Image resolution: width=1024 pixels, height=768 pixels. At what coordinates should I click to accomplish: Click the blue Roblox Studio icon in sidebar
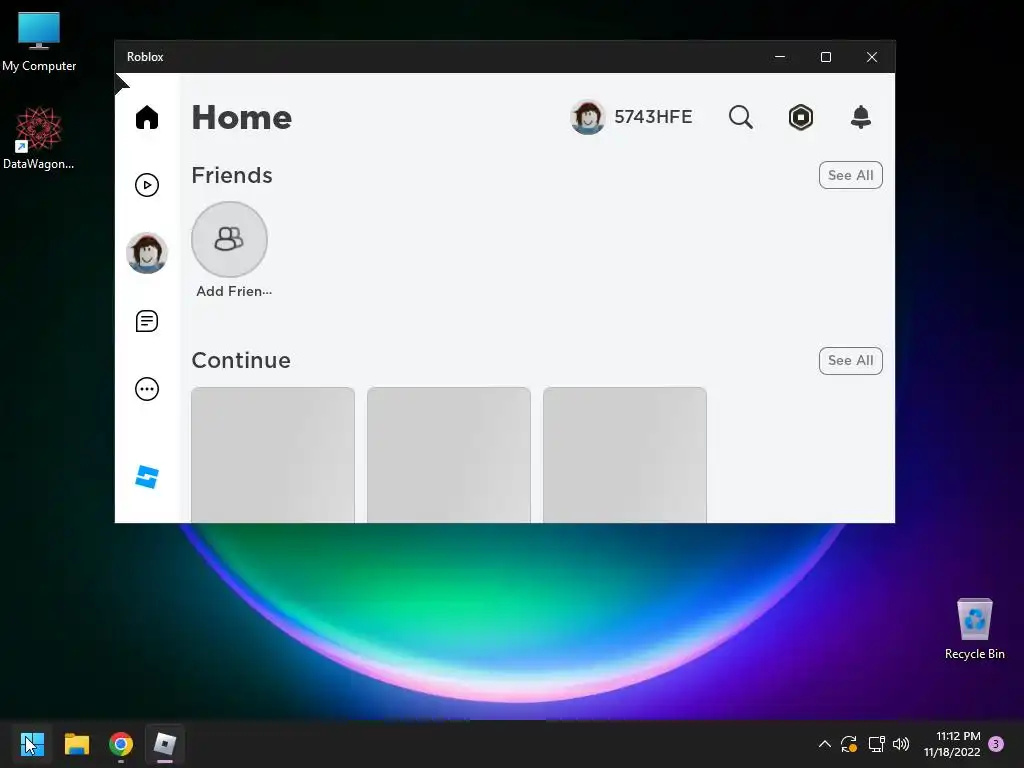[x=147, y=477]
